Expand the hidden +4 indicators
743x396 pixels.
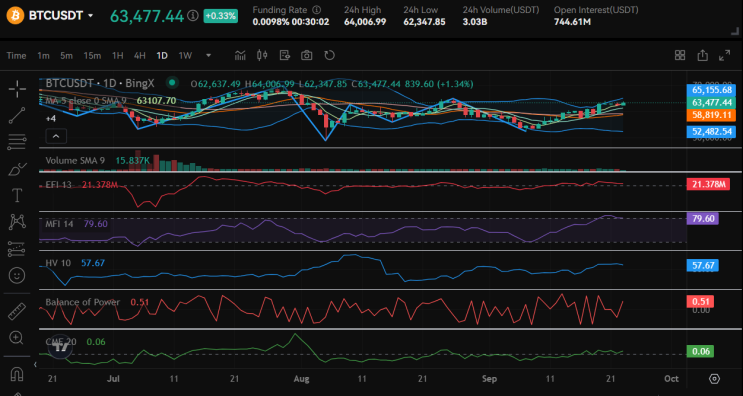click(51, 118)
